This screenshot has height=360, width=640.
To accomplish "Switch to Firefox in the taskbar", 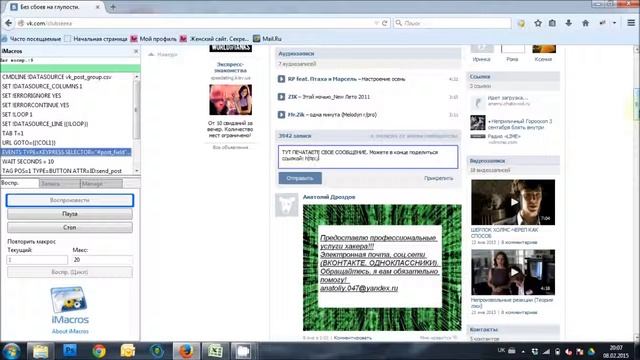I will tap(186, 351).
